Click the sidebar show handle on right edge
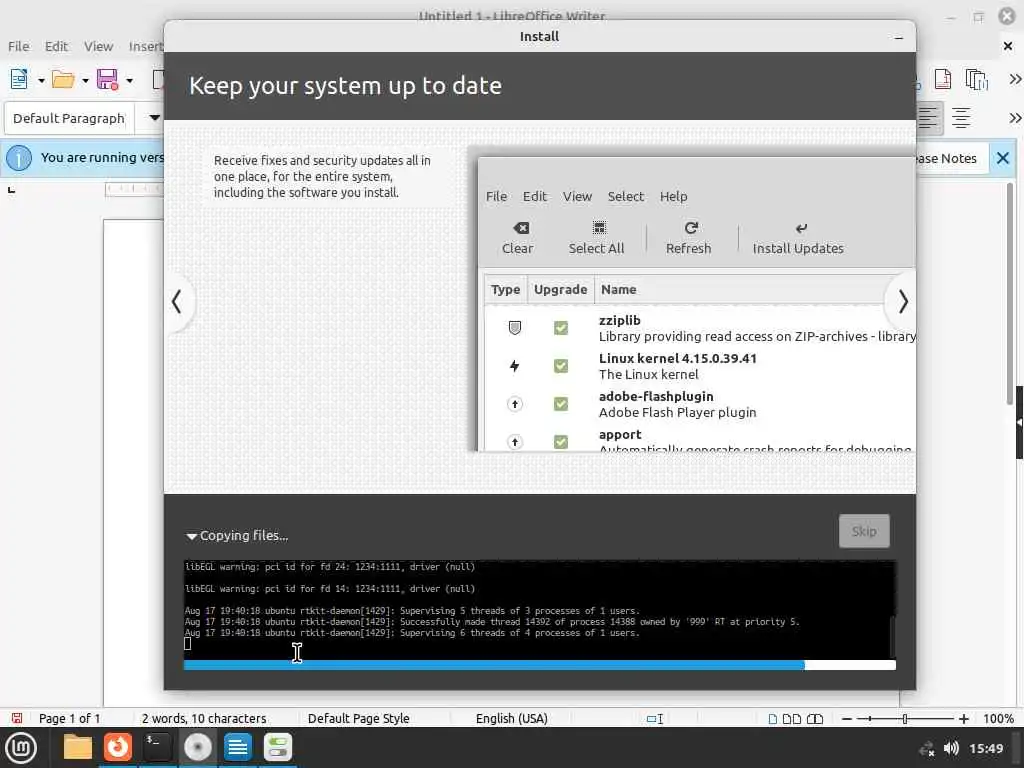 pyautogui.click(x=1019, y=423)
